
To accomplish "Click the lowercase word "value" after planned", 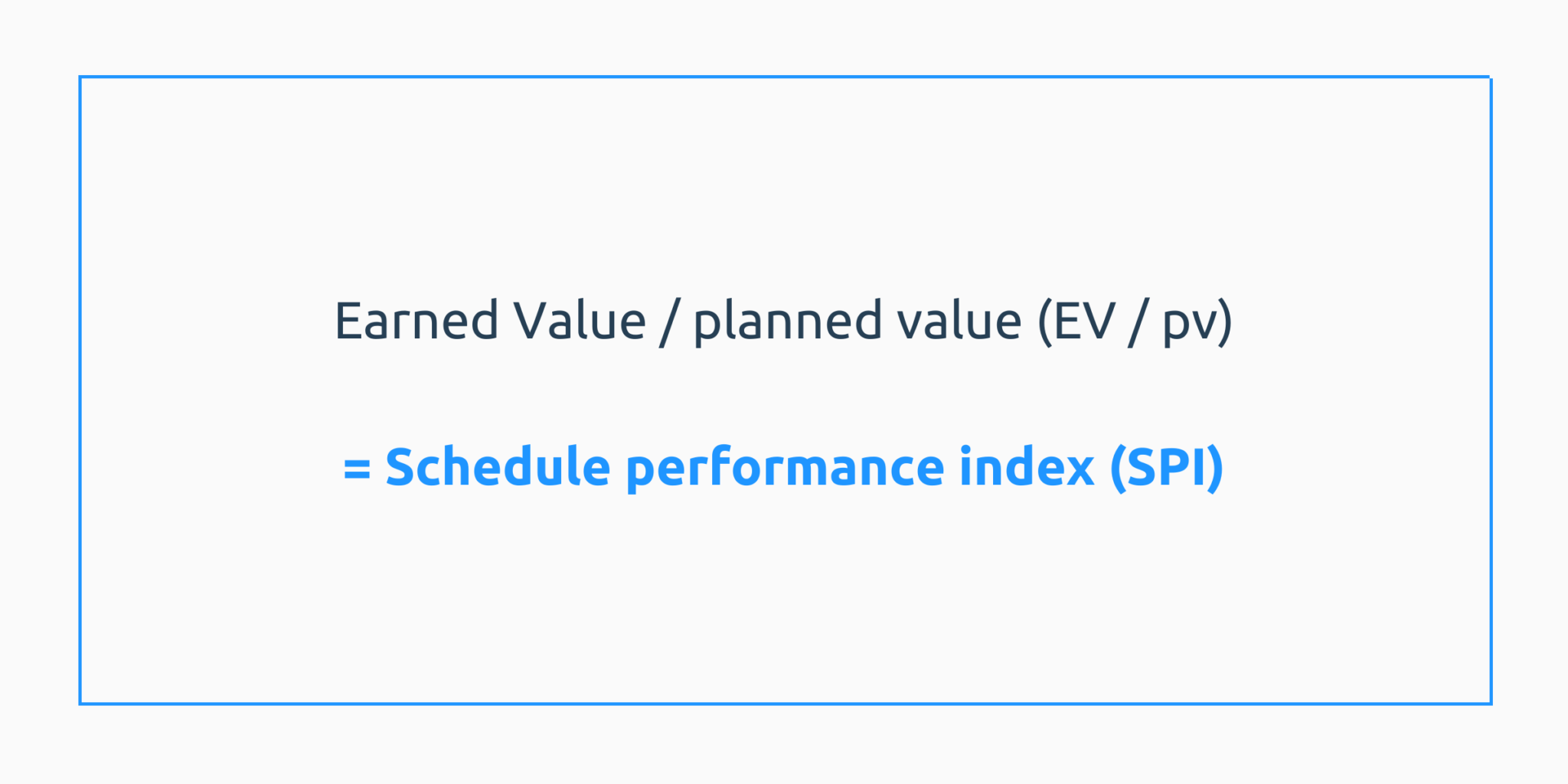I will tap(959, 321).
